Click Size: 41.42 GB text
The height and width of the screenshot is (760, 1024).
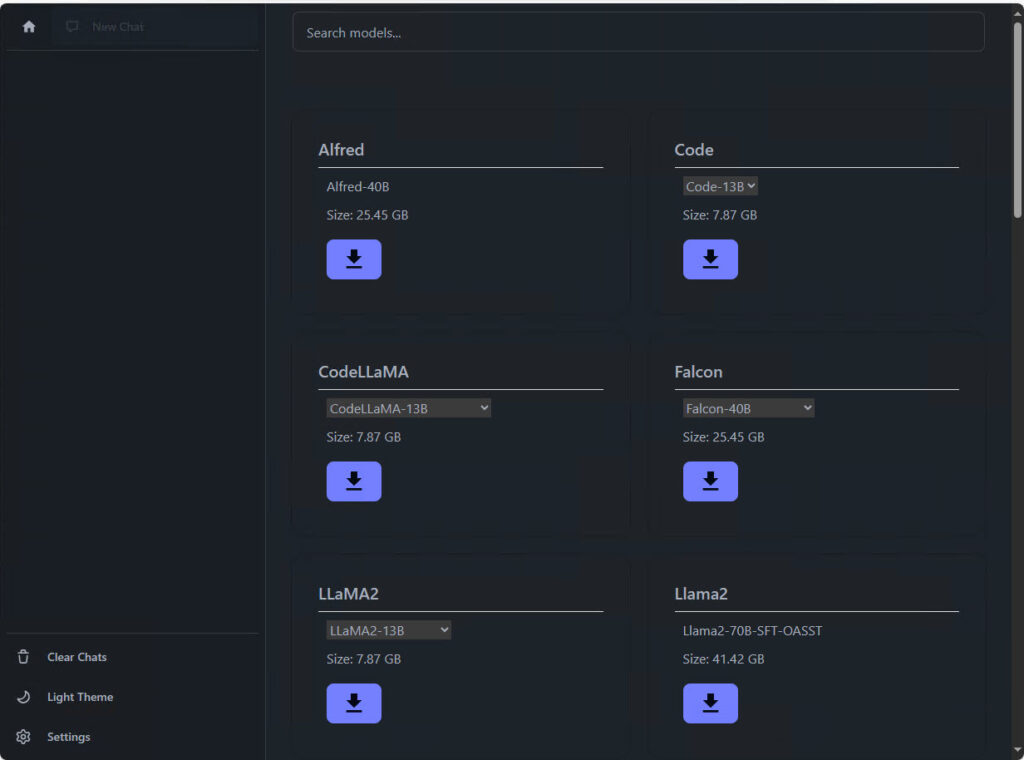724,659
